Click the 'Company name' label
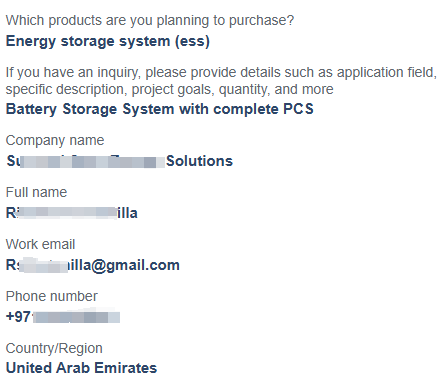Image resolution: width=448 pixels, height=389 pixels. point(55,141)
